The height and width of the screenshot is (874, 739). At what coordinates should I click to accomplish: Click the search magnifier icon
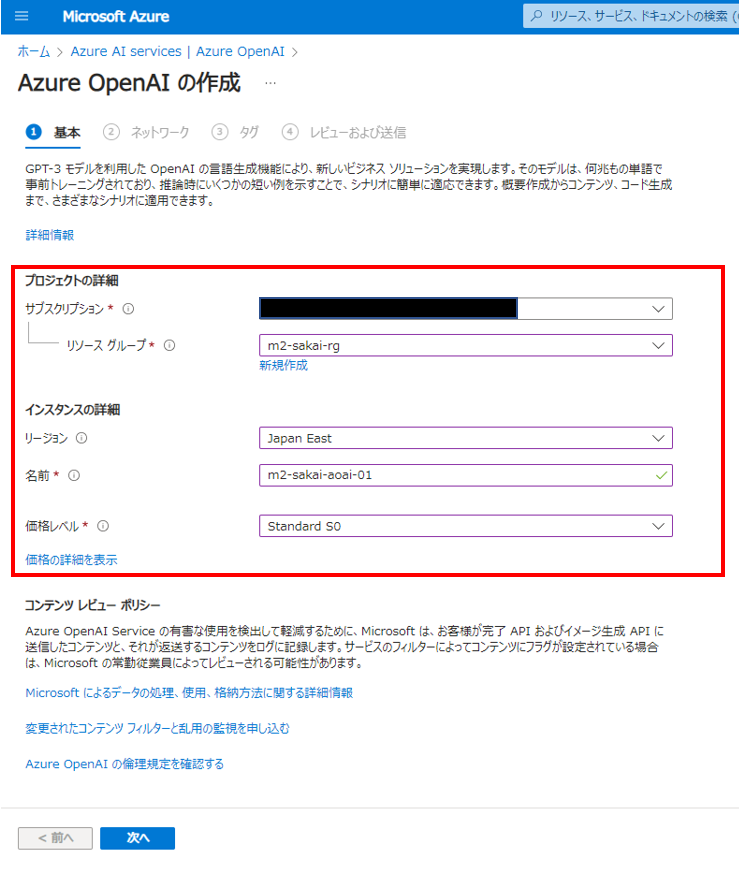point(536,16)
